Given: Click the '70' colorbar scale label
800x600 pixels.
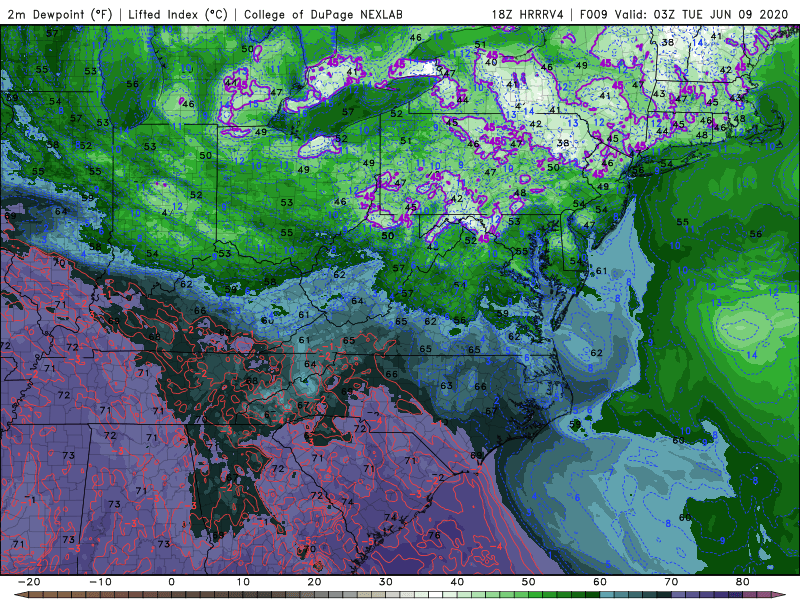Looking at the screenshot, I should click(671, 582).
